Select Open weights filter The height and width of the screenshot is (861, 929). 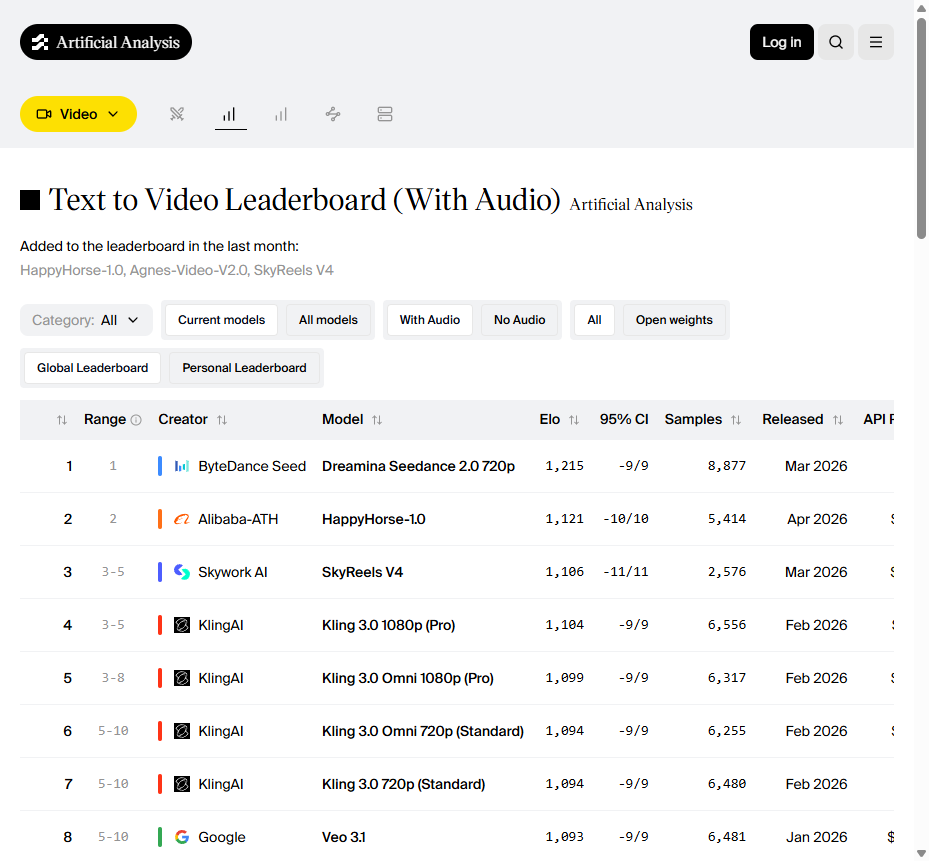[x=674, y=320]
